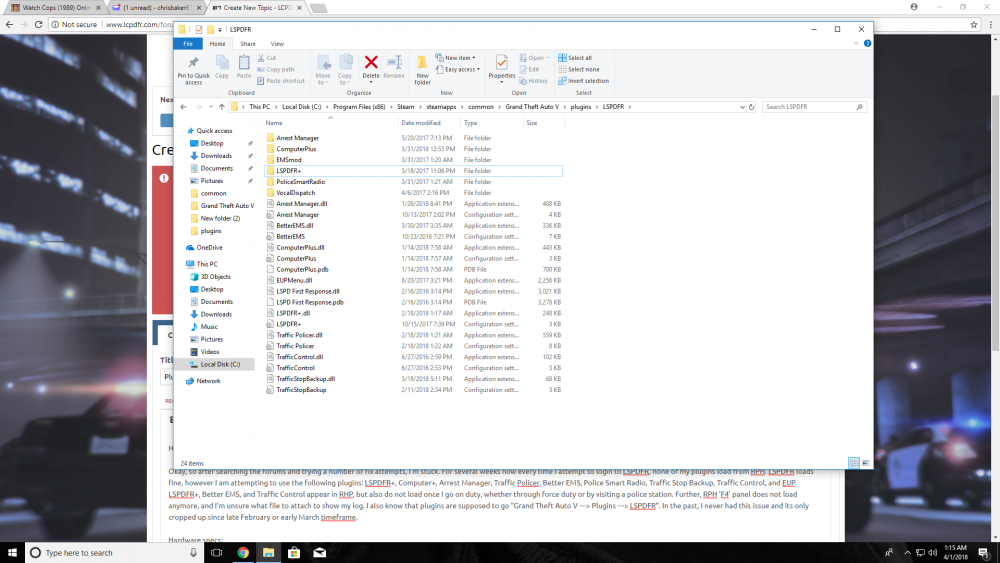This screenshot has height=563, width=1000.
Task: Select Downloads under Quick access
Action: (216, 156)
